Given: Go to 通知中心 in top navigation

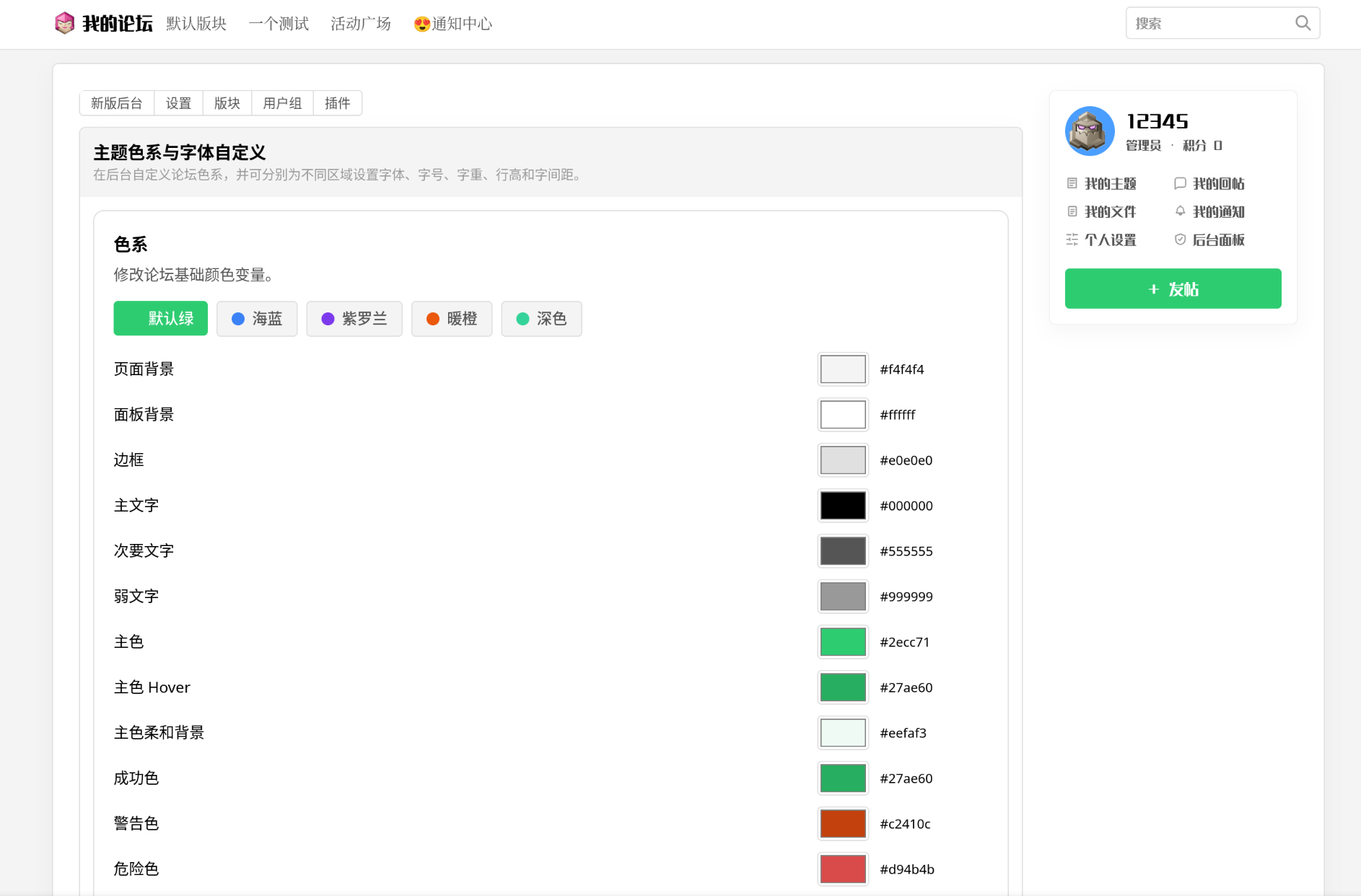Looking at the screenshot, I should coord(452,24).
